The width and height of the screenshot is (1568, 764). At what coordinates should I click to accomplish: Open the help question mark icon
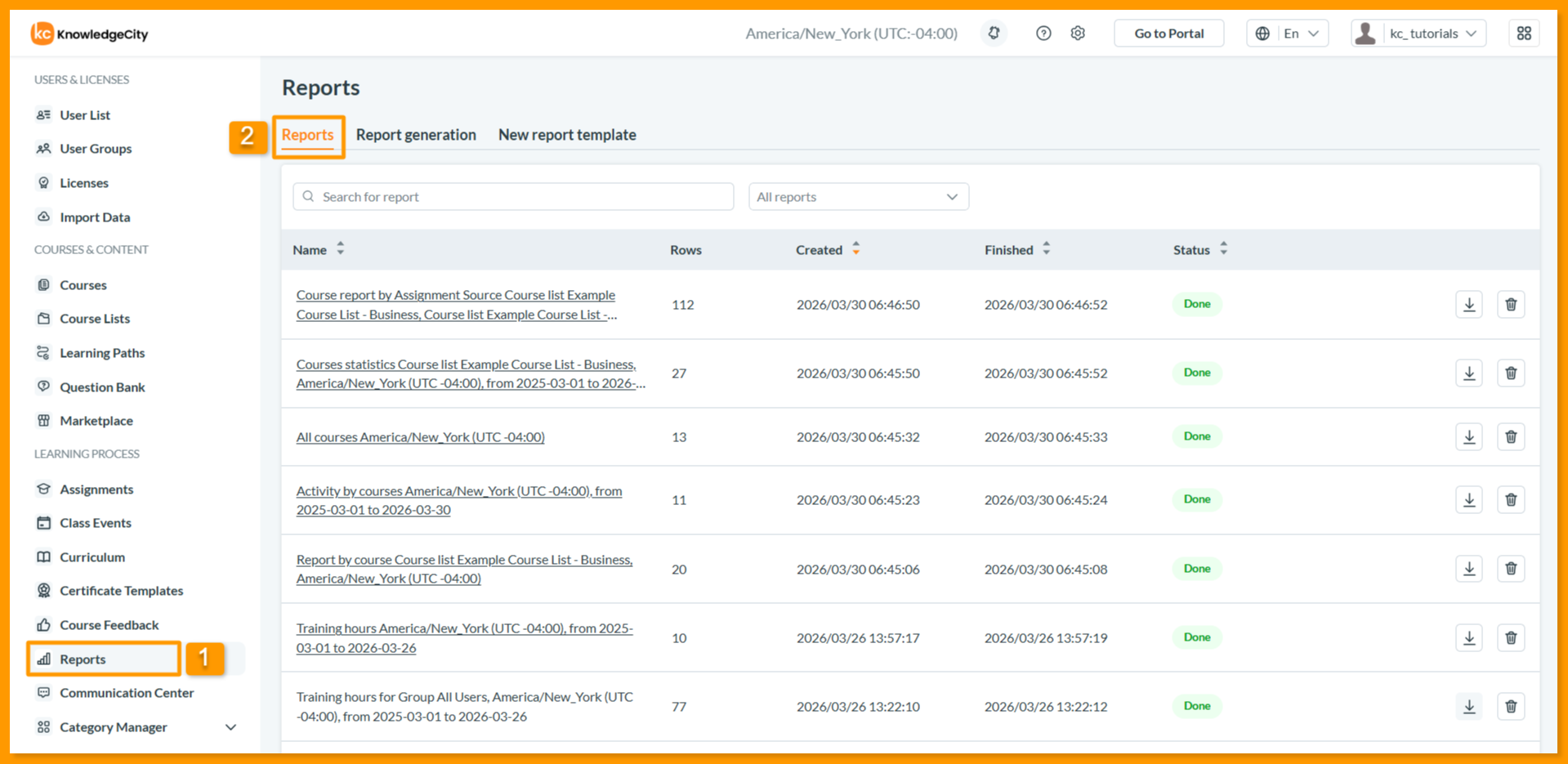[x=1043, y=34]
